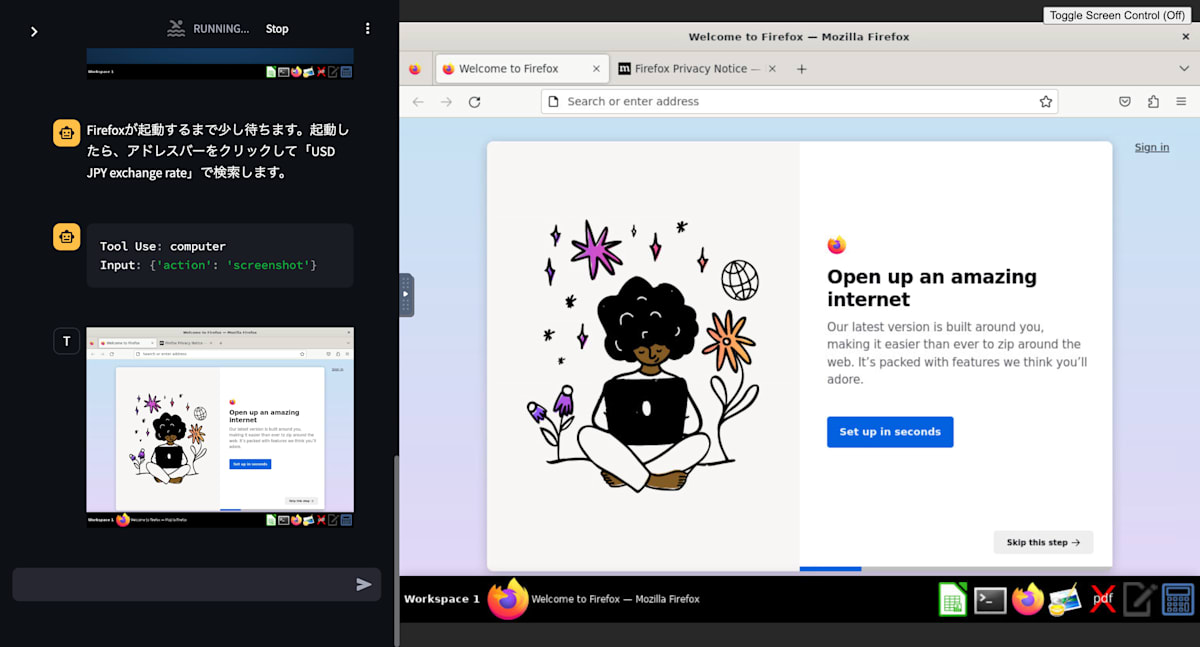The width and height of the screenshot is (1200, 647).
Task: Open the LibreOffice Calc spreadsheet taskbar icon
Action: 952,599
